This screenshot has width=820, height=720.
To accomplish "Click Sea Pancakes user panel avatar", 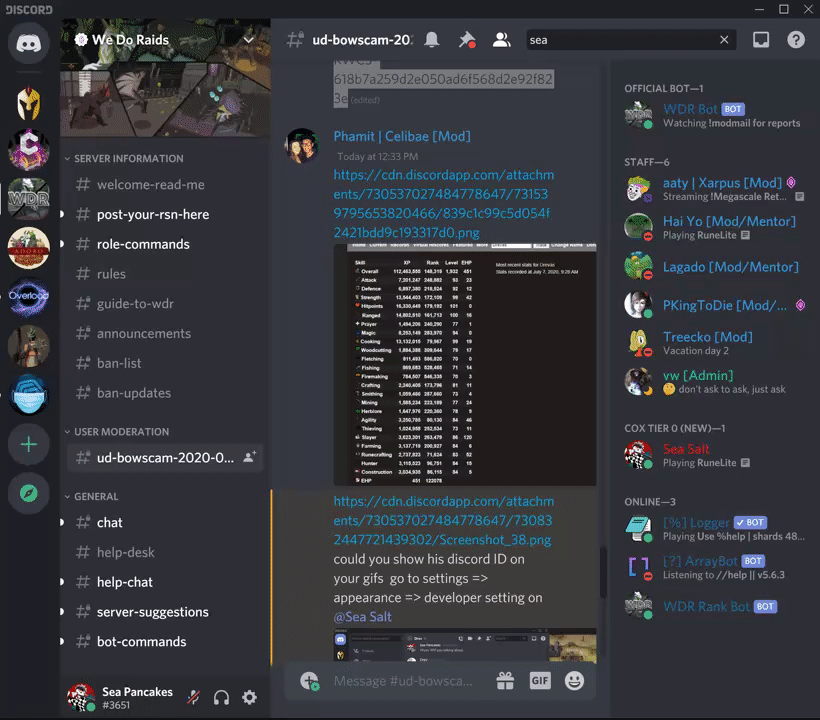I will tap(81, 698).
